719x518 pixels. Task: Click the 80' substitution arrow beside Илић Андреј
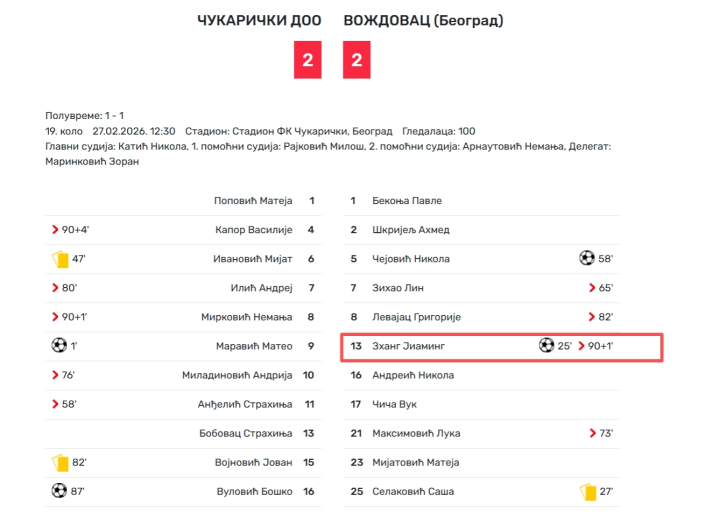point(56,288)
